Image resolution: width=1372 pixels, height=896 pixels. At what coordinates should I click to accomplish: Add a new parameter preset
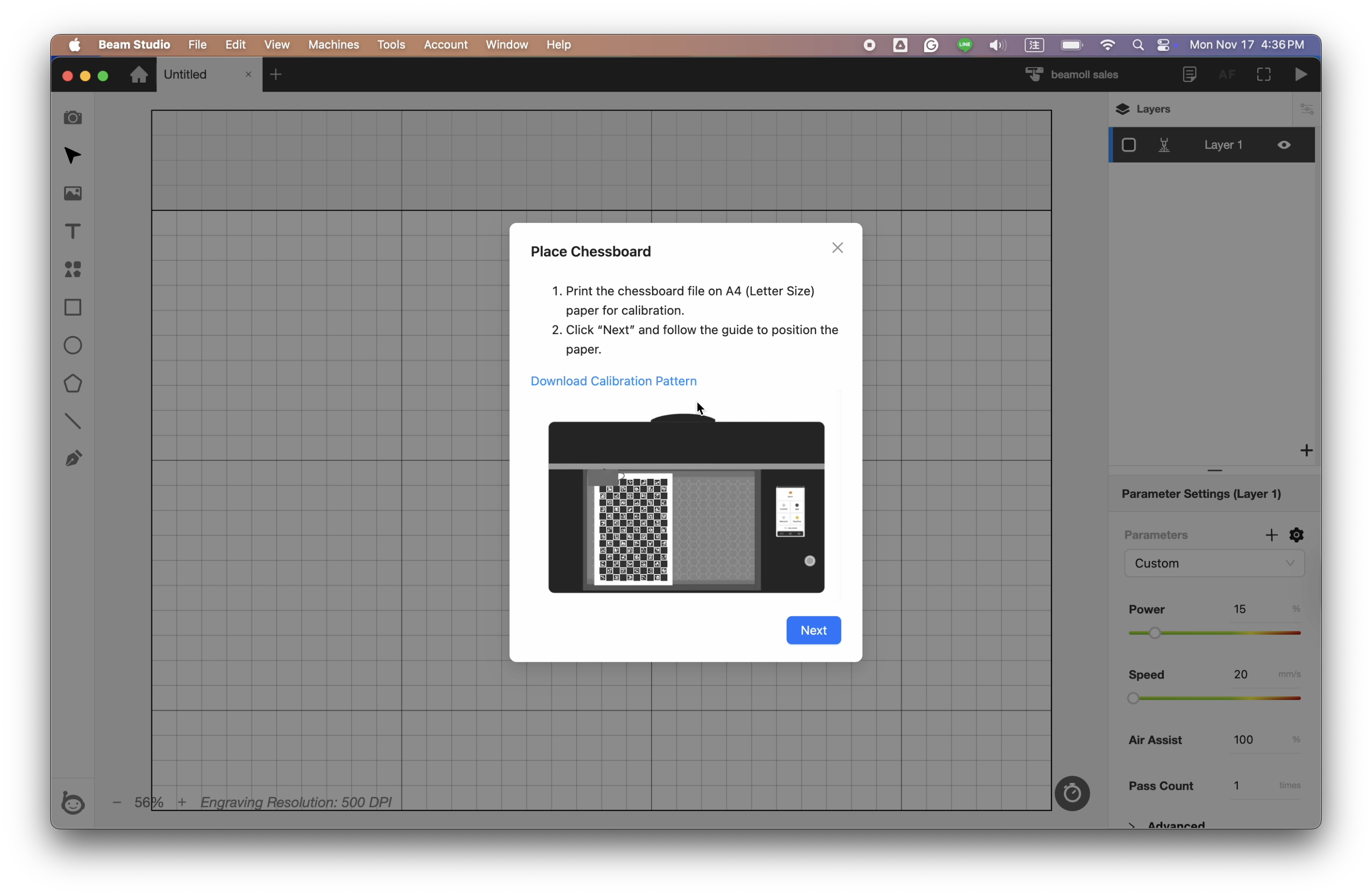[x=1271, y=535]
